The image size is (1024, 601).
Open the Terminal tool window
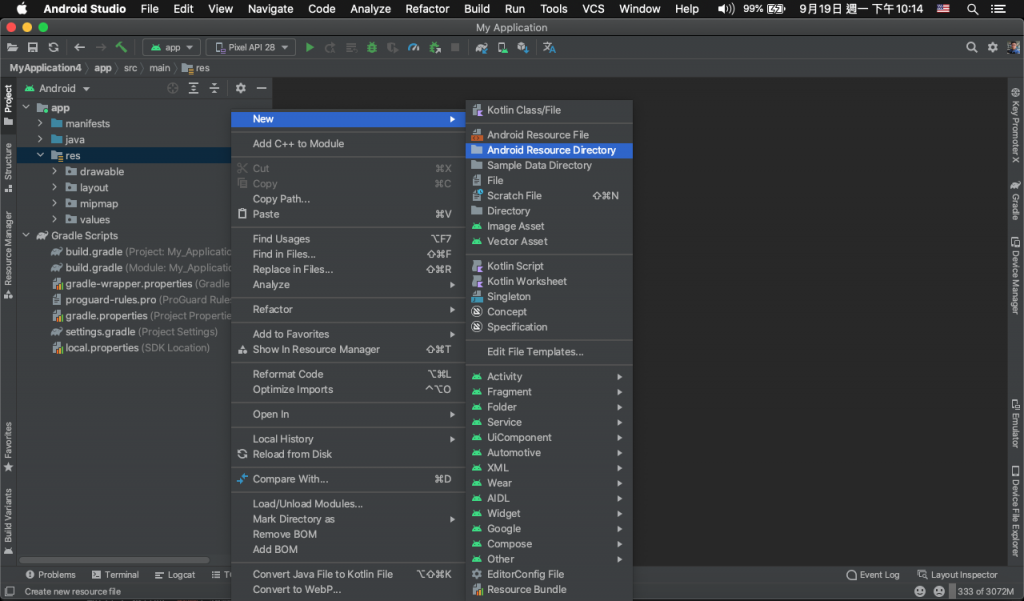pos(115,575)
